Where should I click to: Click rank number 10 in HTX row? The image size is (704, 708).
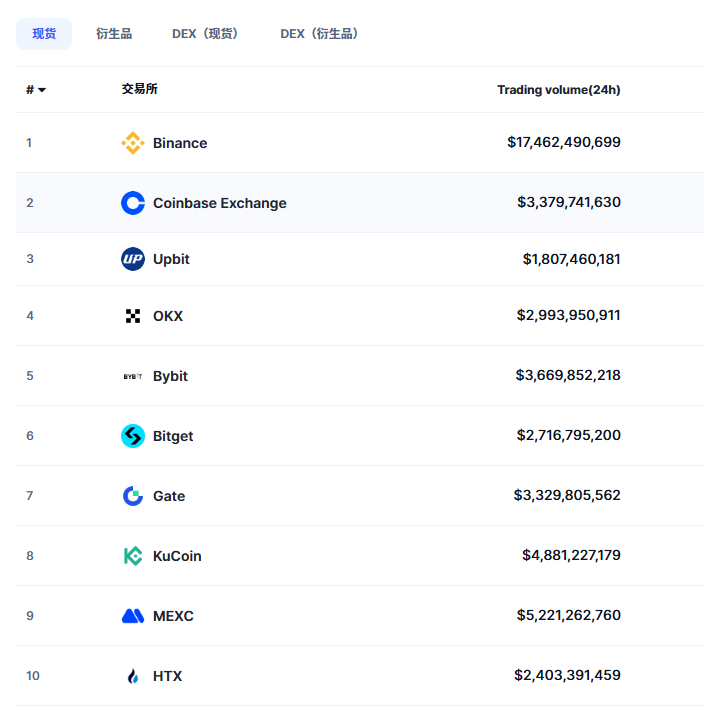point(33,676)
